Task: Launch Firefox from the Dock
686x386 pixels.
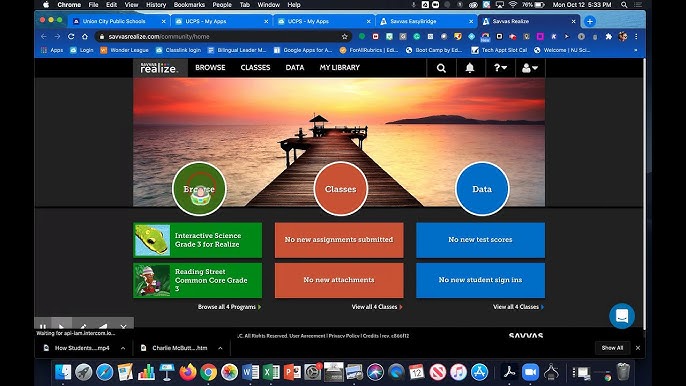Action: (188, 372)
